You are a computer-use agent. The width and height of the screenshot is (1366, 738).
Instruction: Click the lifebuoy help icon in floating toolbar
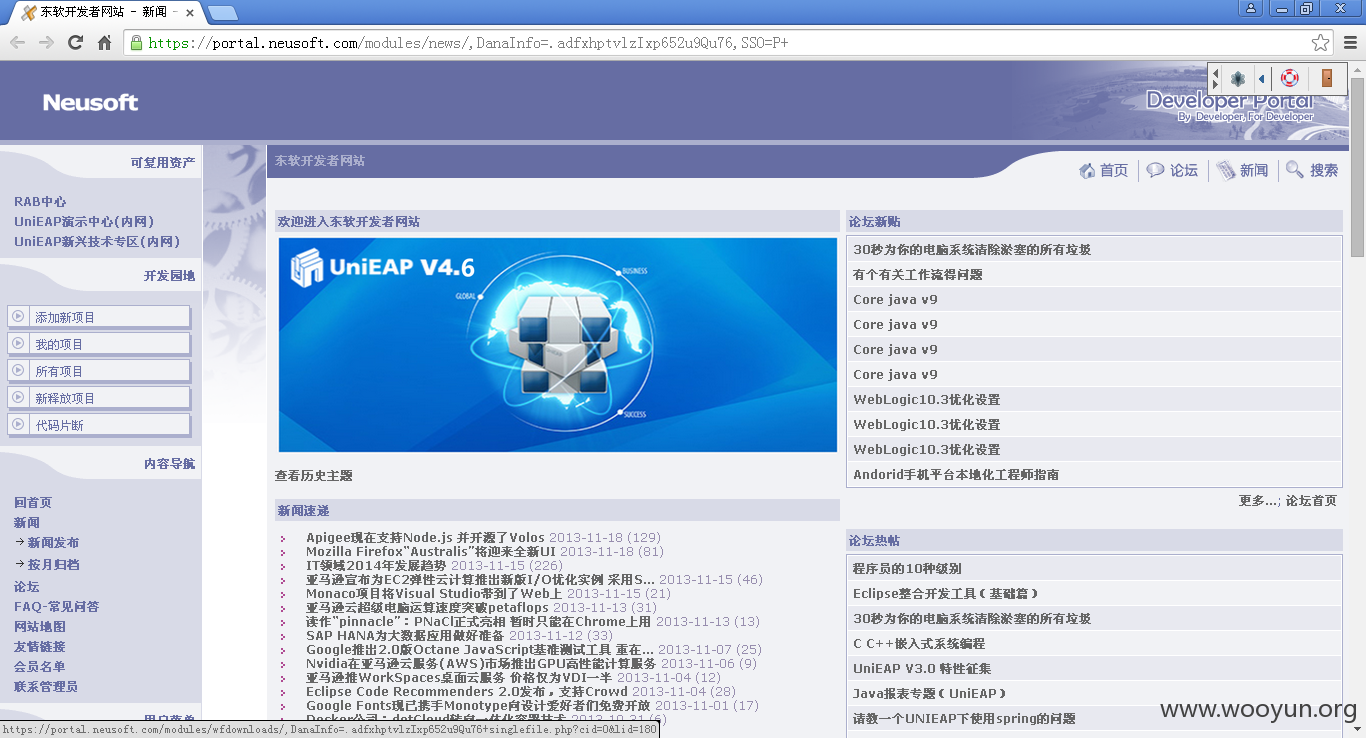point(1290,78)
